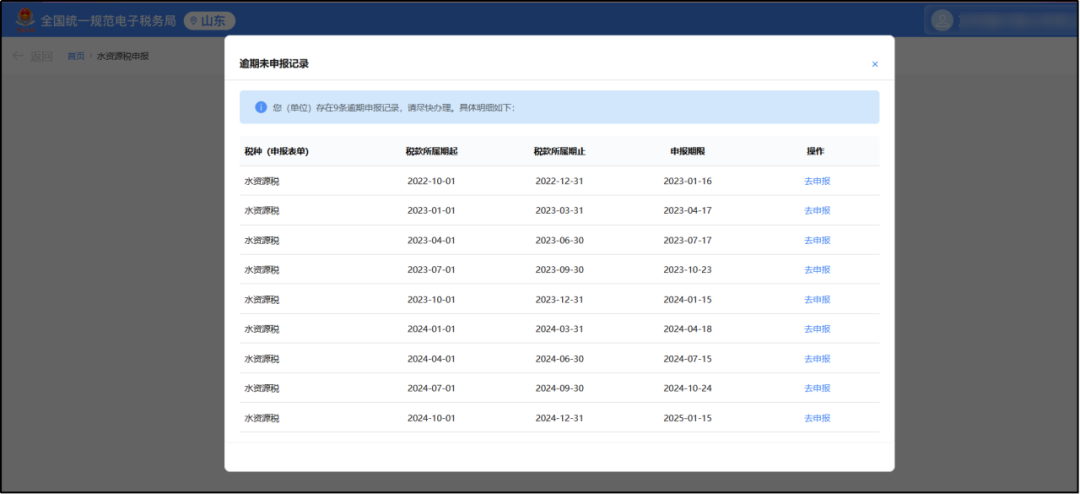This screenshot has width=1080, height=494.
Task: Click deadline cell 2023-10-23
Action: pyautogui.click(x=687, y=270)
